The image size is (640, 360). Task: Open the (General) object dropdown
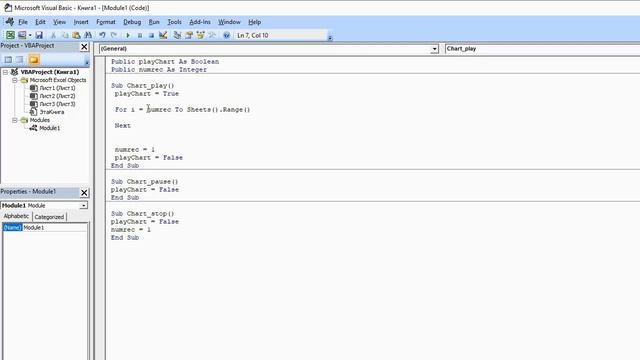[434, 49]
